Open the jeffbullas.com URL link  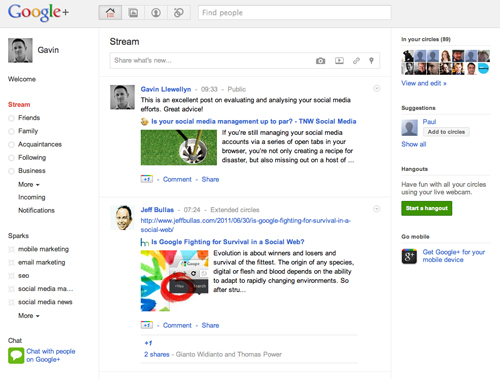[x=246, y=225]
